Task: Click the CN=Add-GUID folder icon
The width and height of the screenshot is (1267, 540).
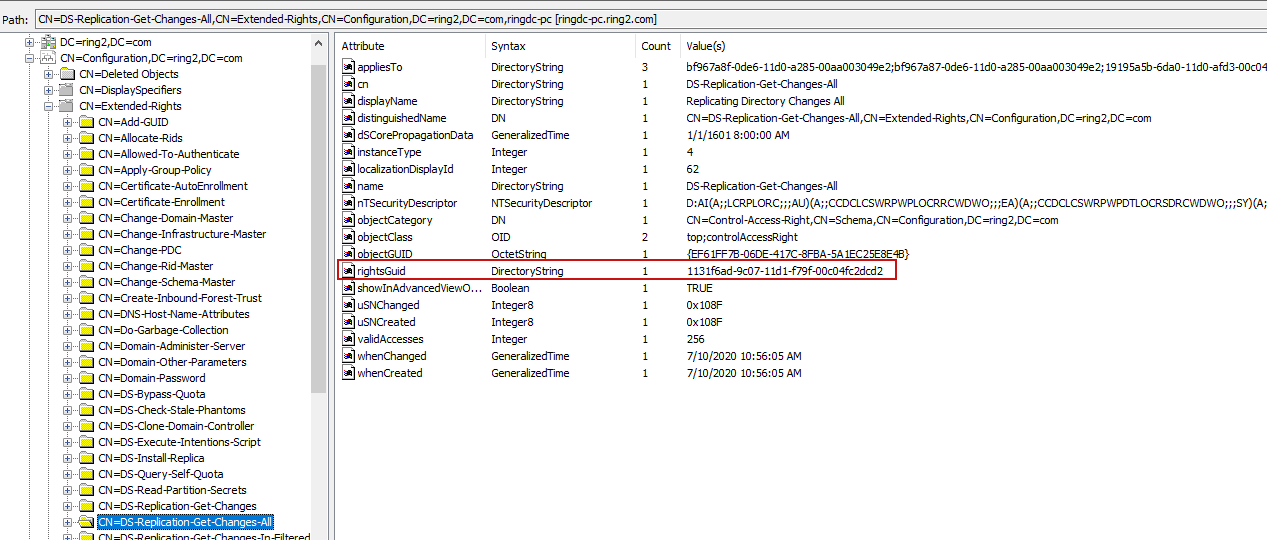Action: [x=86, y=122]
